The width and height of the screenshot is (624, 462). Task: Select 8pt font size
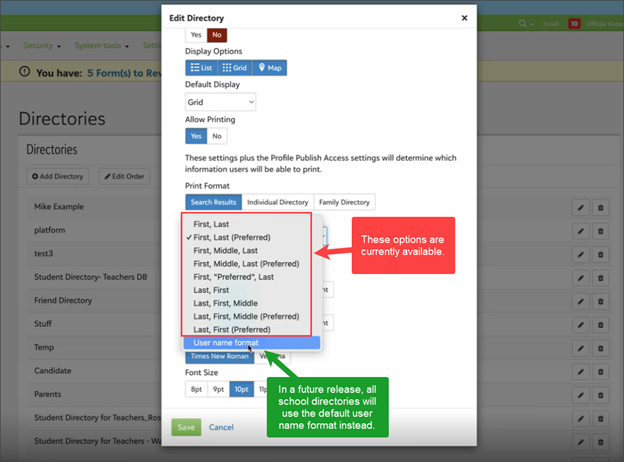(196, 389)
